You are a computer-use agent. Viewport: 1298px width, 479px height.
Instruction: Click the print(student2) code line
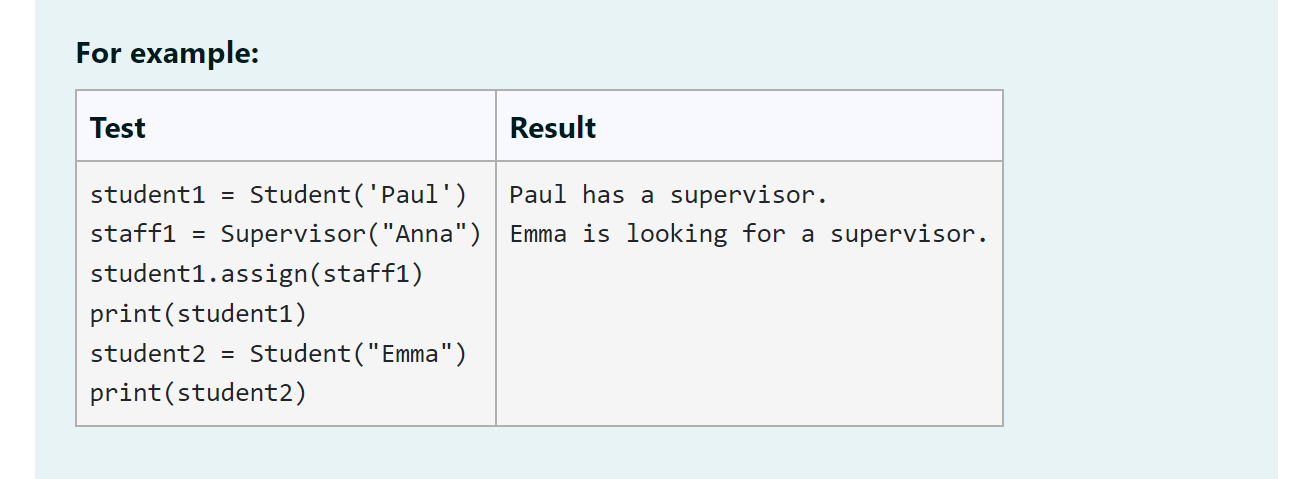[x=198, y=394]
